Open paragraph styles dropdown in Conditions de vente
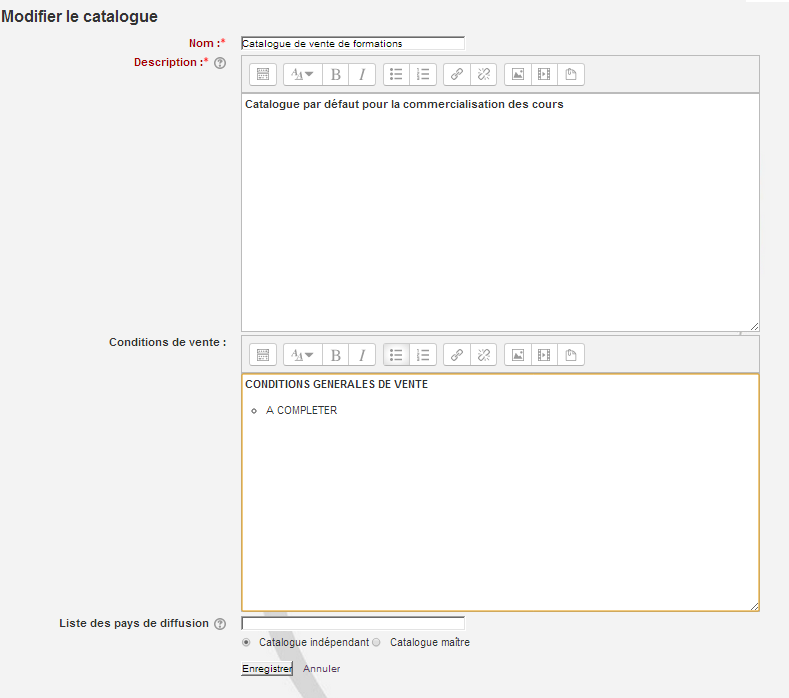789x698 pixels. (x=303, y=355)
